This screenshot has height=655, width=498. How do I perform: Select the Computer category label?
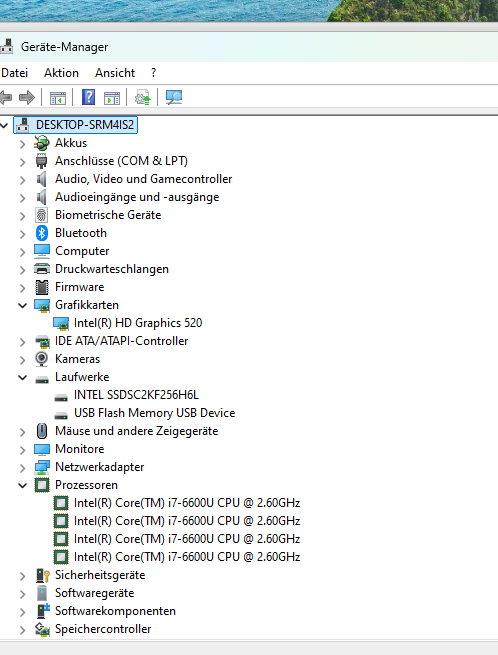[82, 251]
